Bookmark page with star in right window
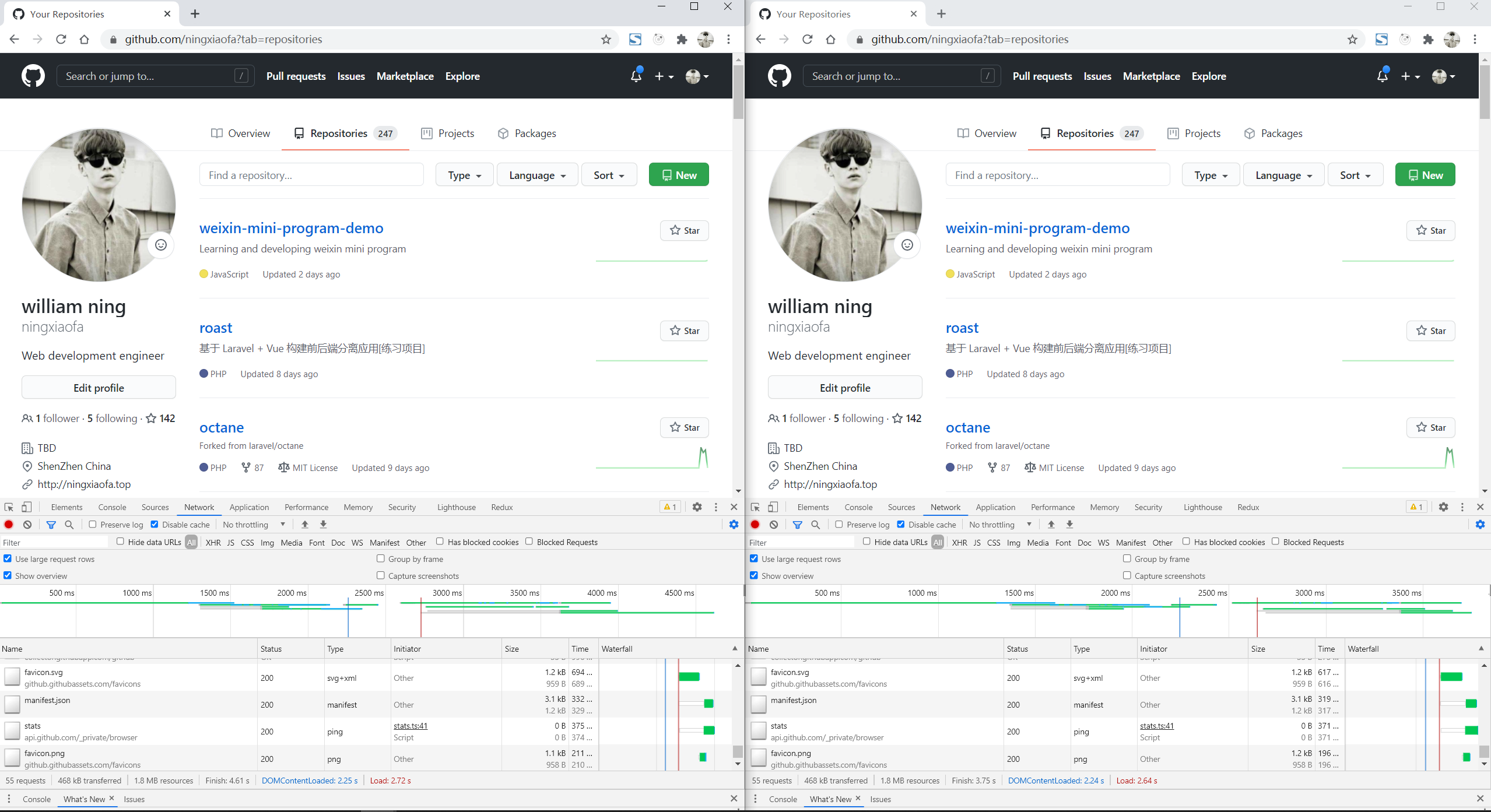The image size is (1491, 812). (x=1353, y=40)
